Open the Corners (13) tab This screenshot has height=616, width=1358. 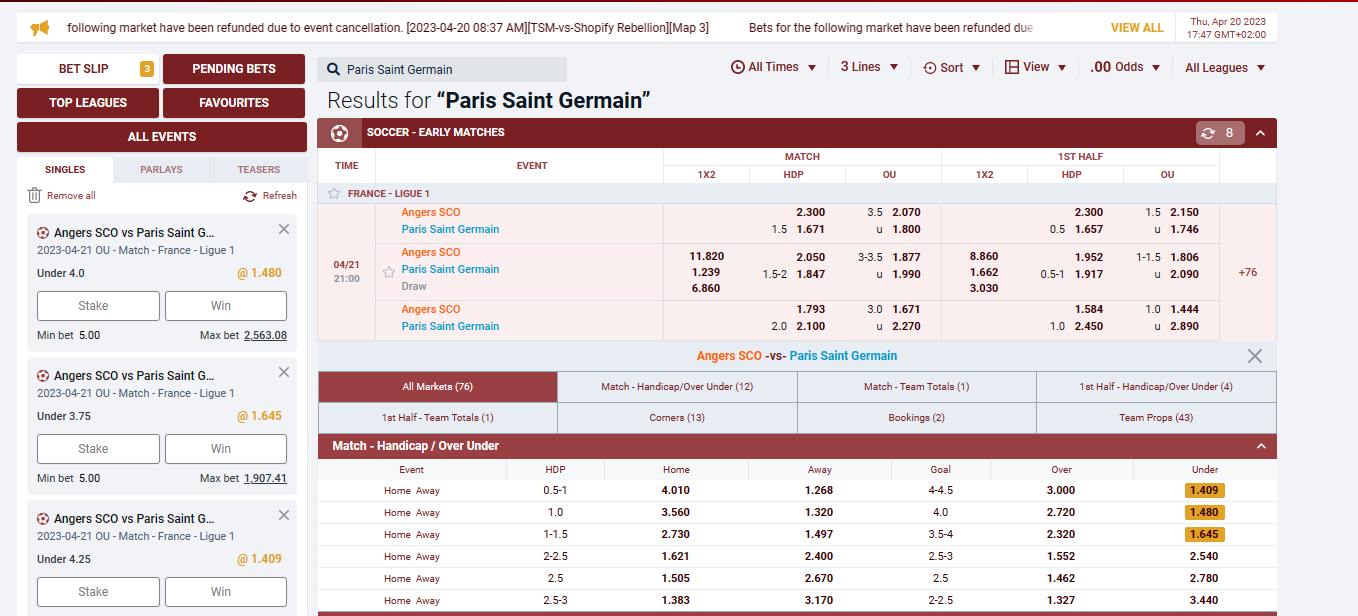pyautogui.click(x=677, y=418)
